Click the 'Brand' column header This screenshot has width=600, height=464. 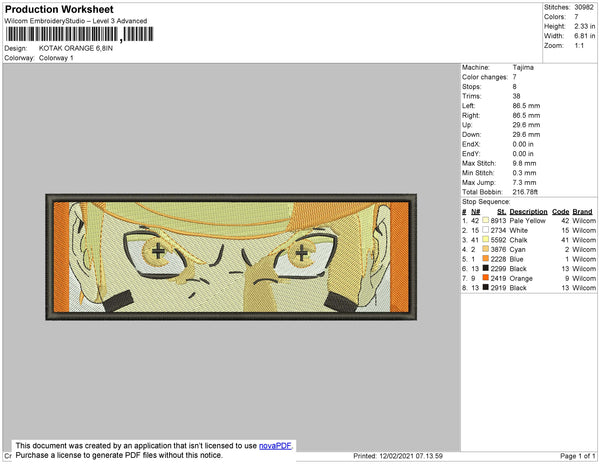[582, 212]
